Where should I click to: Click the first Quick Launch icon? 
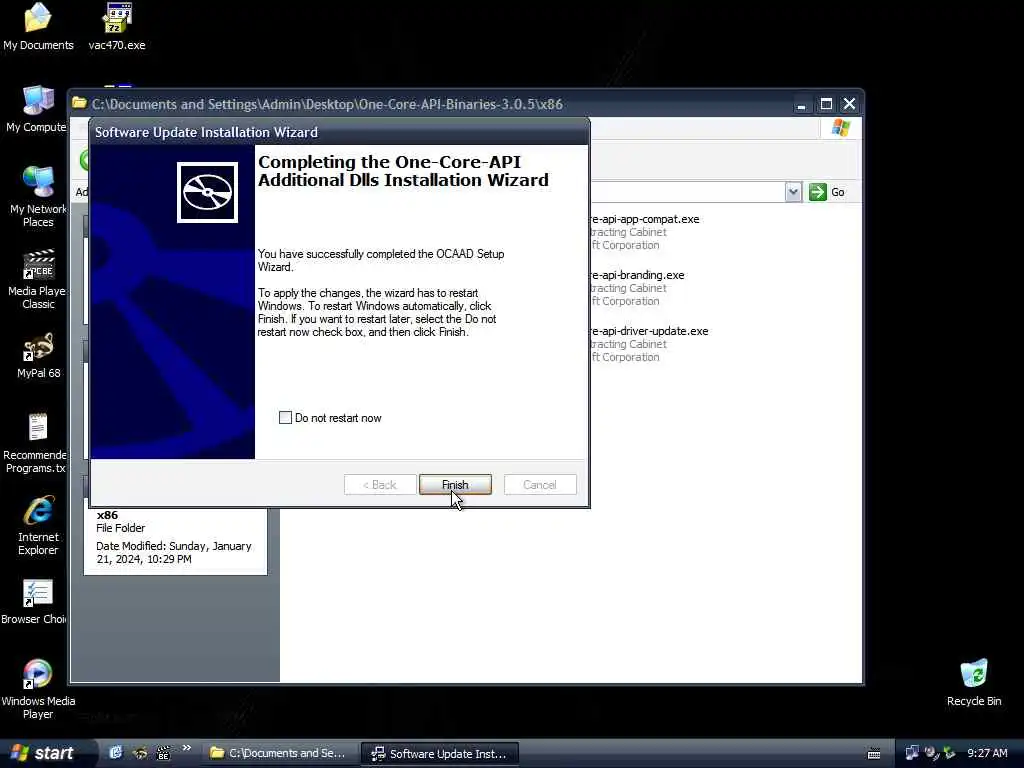click(116, 752)
